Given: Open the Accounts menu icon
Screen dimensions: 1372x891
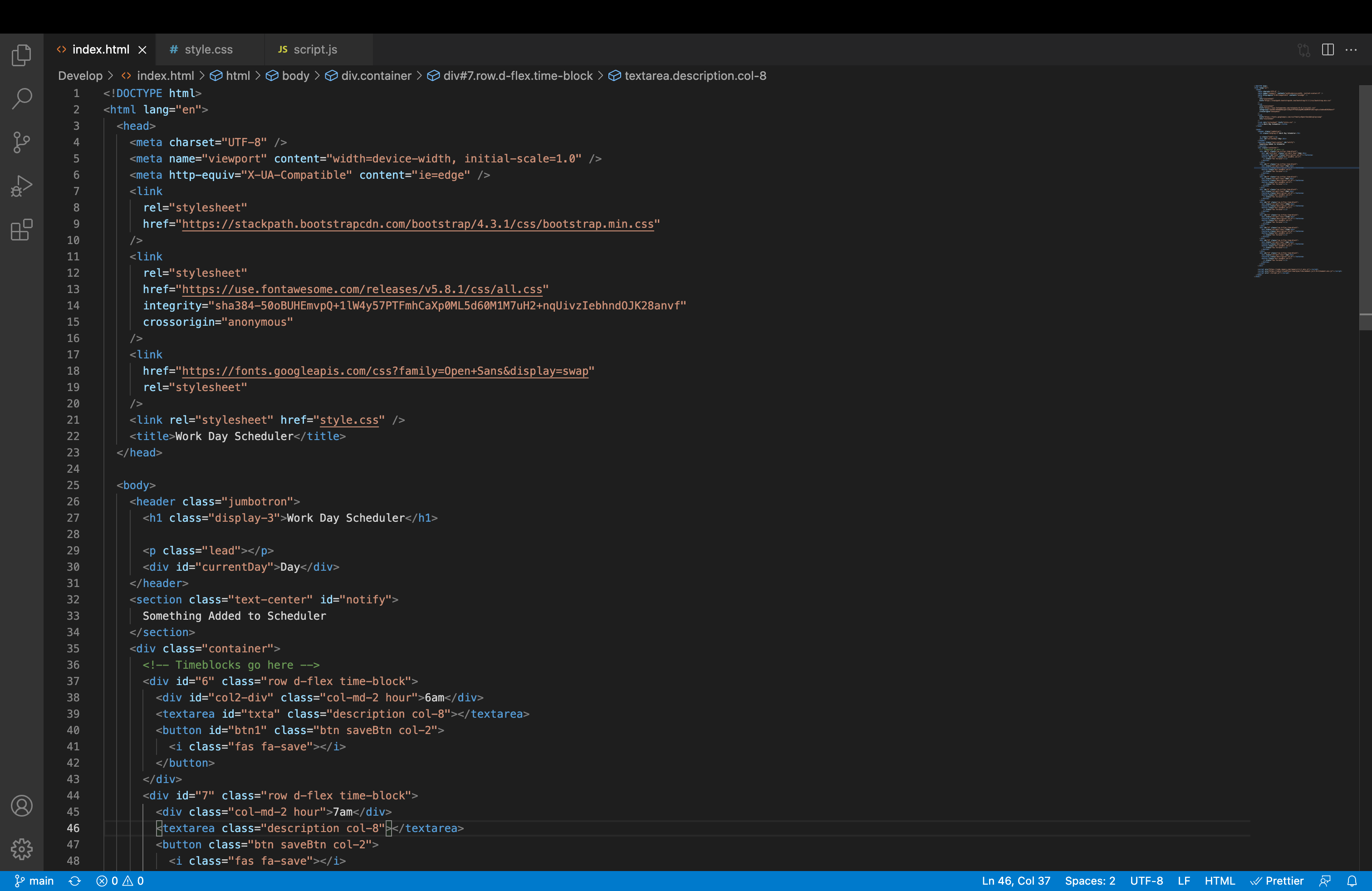Looking at the screenshot, I should 21,805.
